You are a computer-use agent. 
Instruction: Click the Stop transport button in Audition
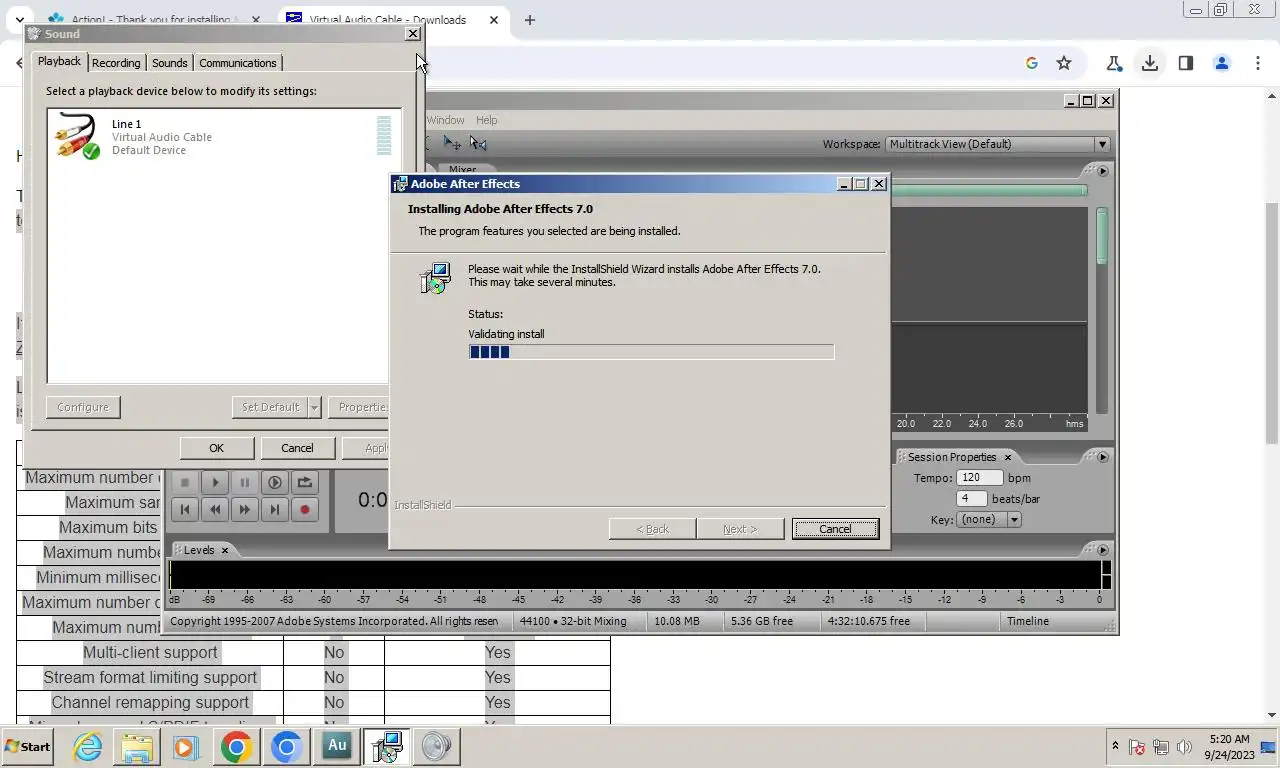[185, 482]
